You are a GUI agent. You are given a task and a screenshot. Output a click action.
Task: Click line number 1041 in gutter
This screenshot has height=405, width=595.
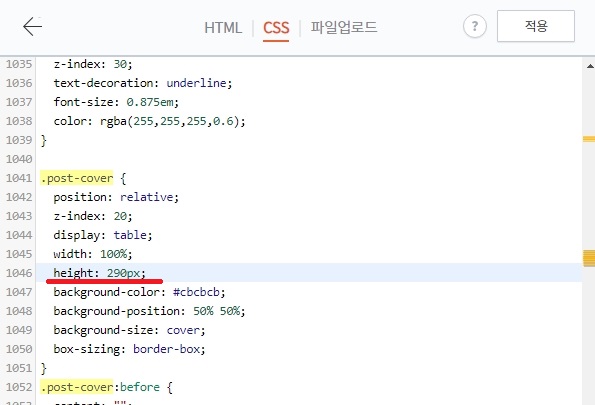[x=19, y=178]
